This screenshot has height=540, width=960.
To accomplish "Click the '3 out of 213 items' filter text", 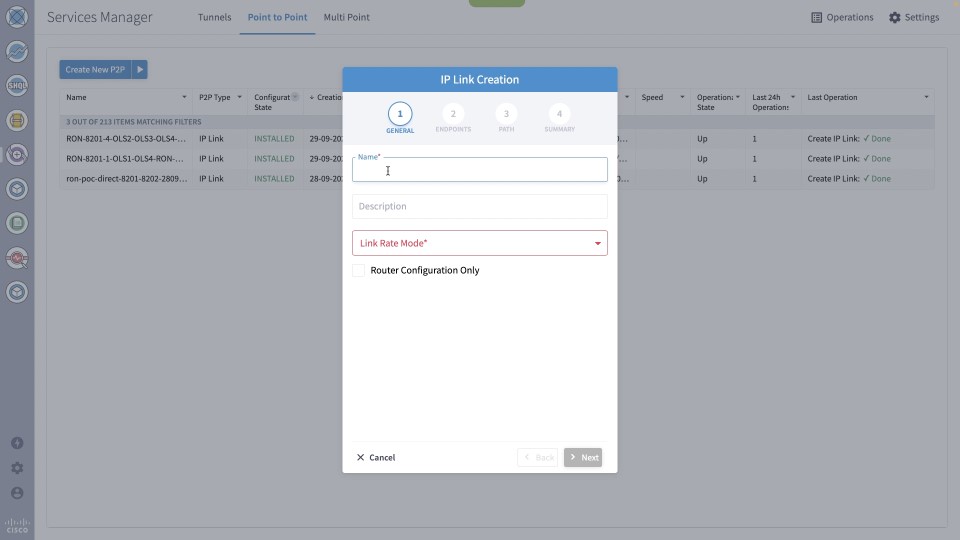I will [133, 122].
